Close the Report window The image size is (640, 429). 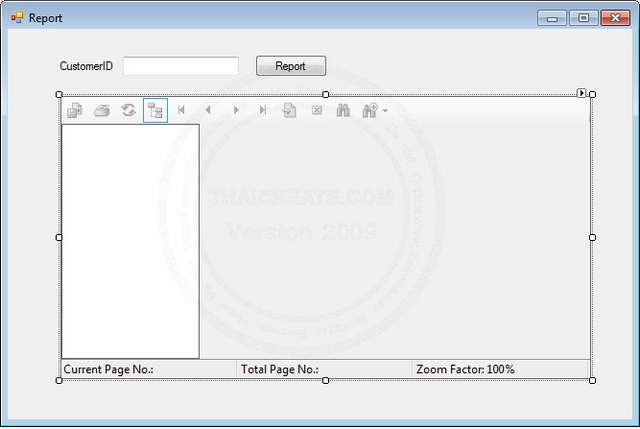(x=616, y=18)
